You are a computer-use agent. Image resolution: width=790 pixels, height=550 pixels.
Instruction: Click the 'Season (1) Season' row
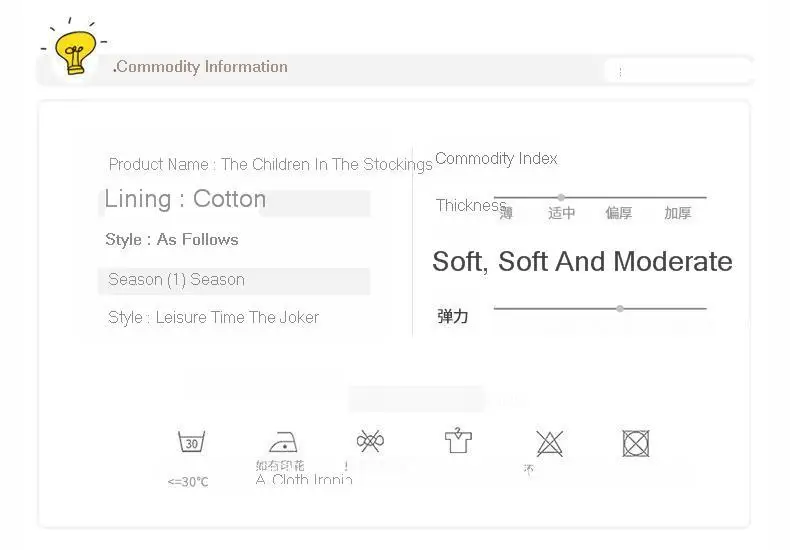[x=234, y=280]
